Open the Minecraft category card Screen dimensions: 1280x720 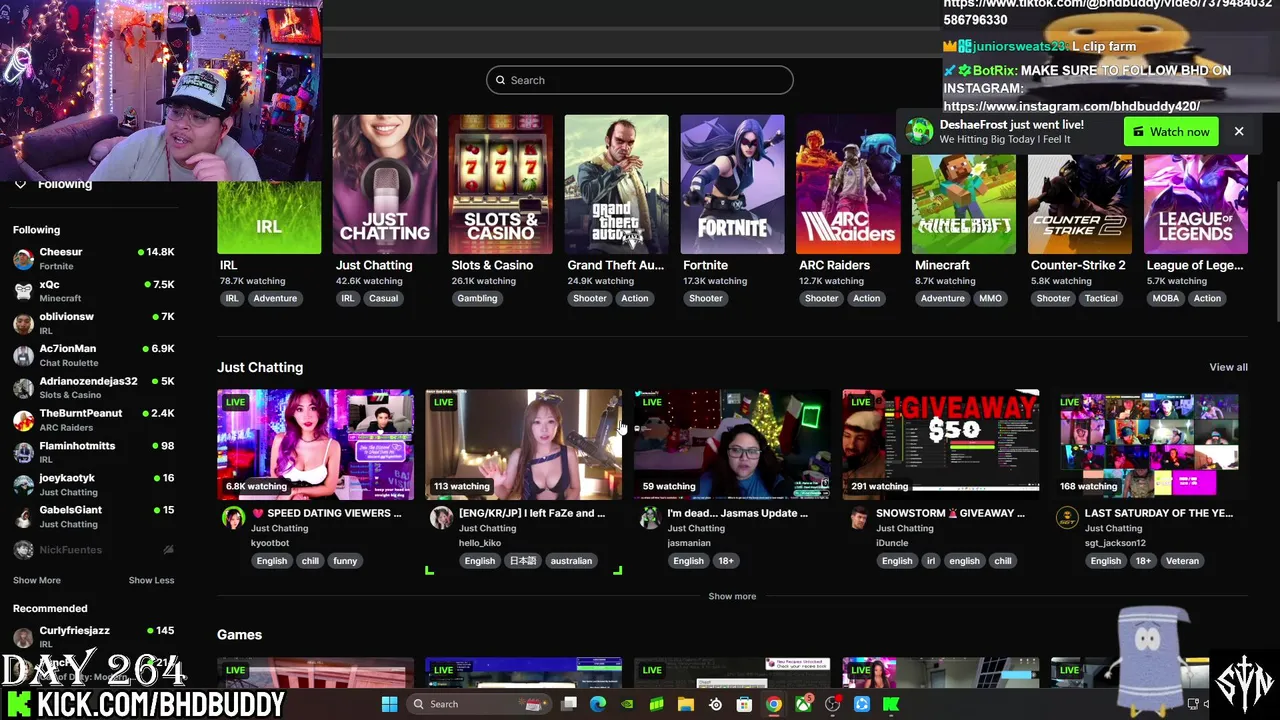pyautogui.click(x=964, y=202)
